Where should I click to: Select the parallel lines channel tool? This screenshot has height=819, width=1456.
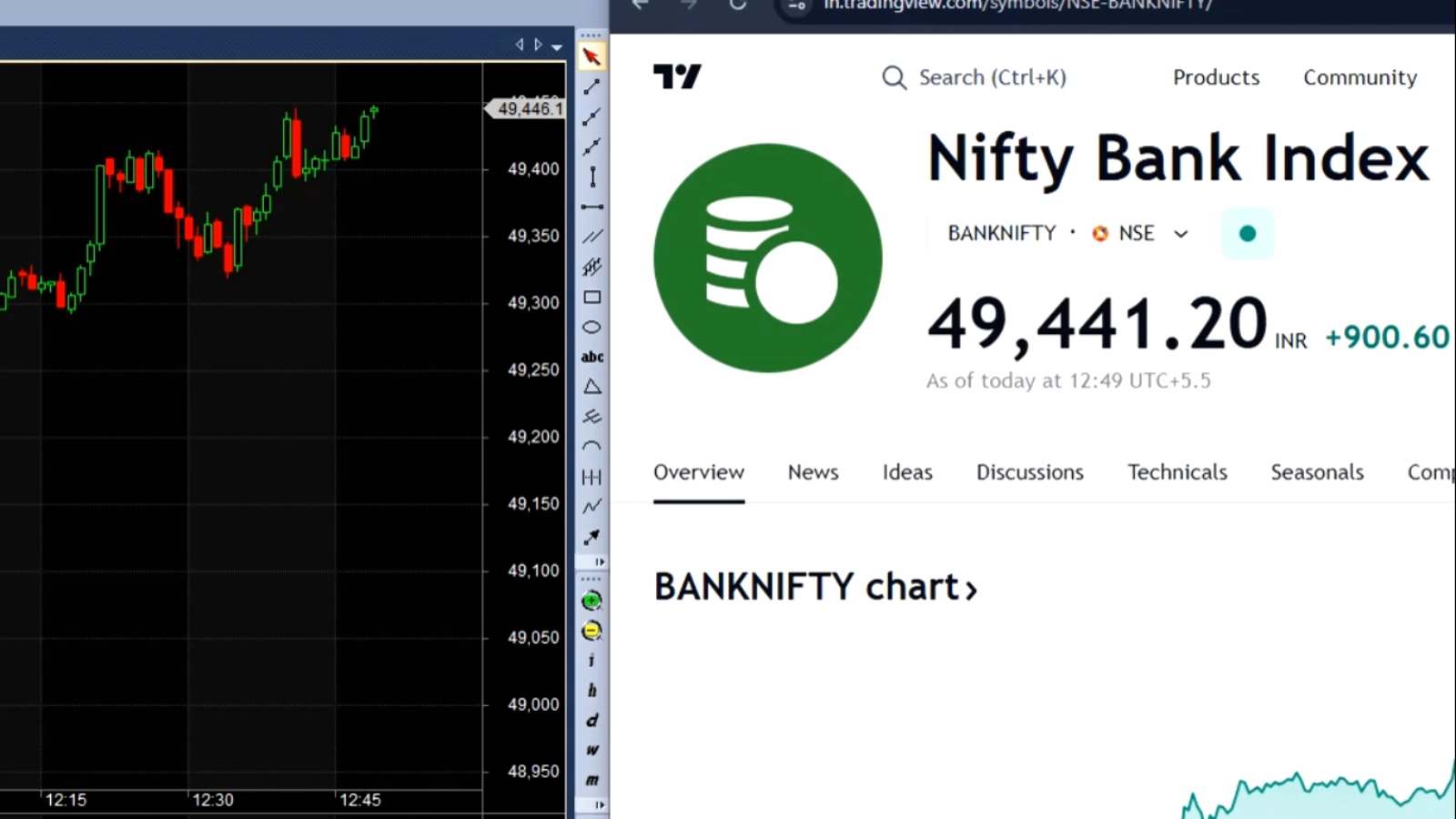point(591,237)
